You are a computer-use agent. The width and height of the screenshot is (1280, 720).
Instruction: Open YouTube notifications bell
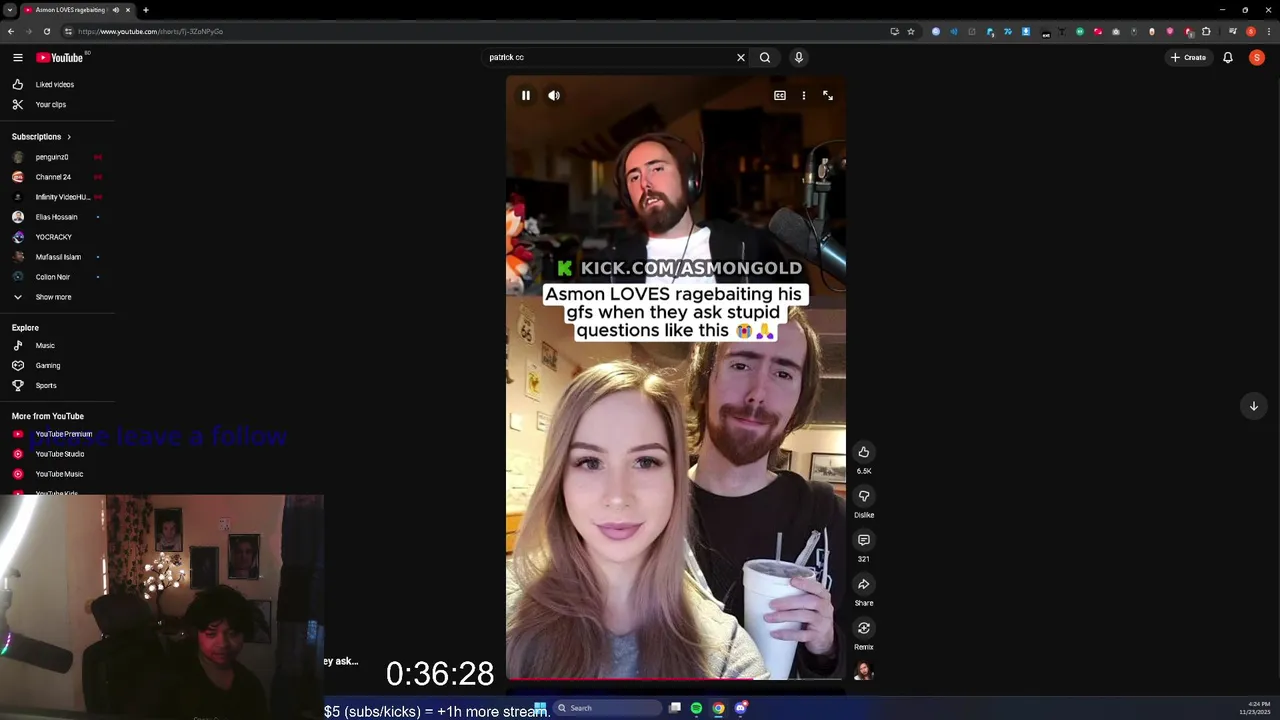[1228, 58]
